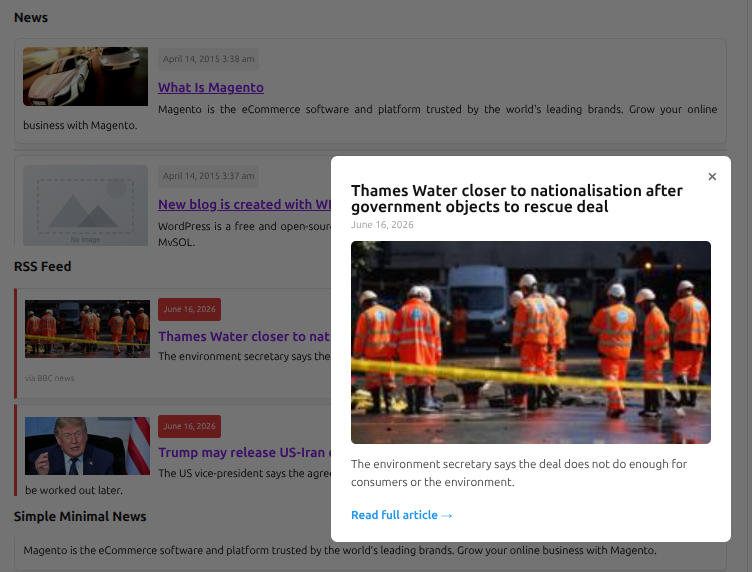
Task: Close the Thames Water article popup
Action: [x=712, y=176]
